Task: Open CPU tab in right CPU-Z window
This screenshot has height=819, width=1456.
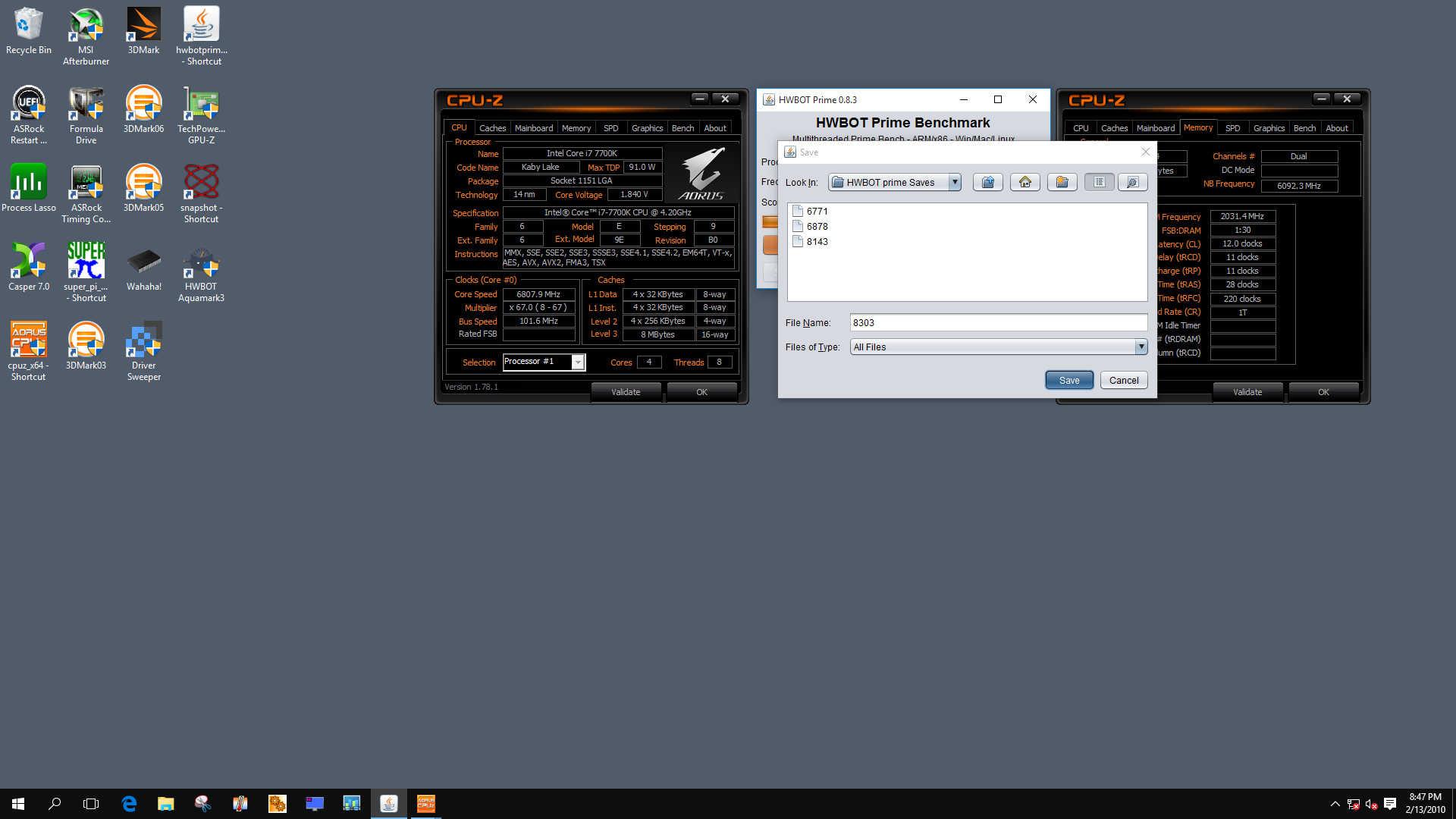Action: click(x=1081, y=128)
